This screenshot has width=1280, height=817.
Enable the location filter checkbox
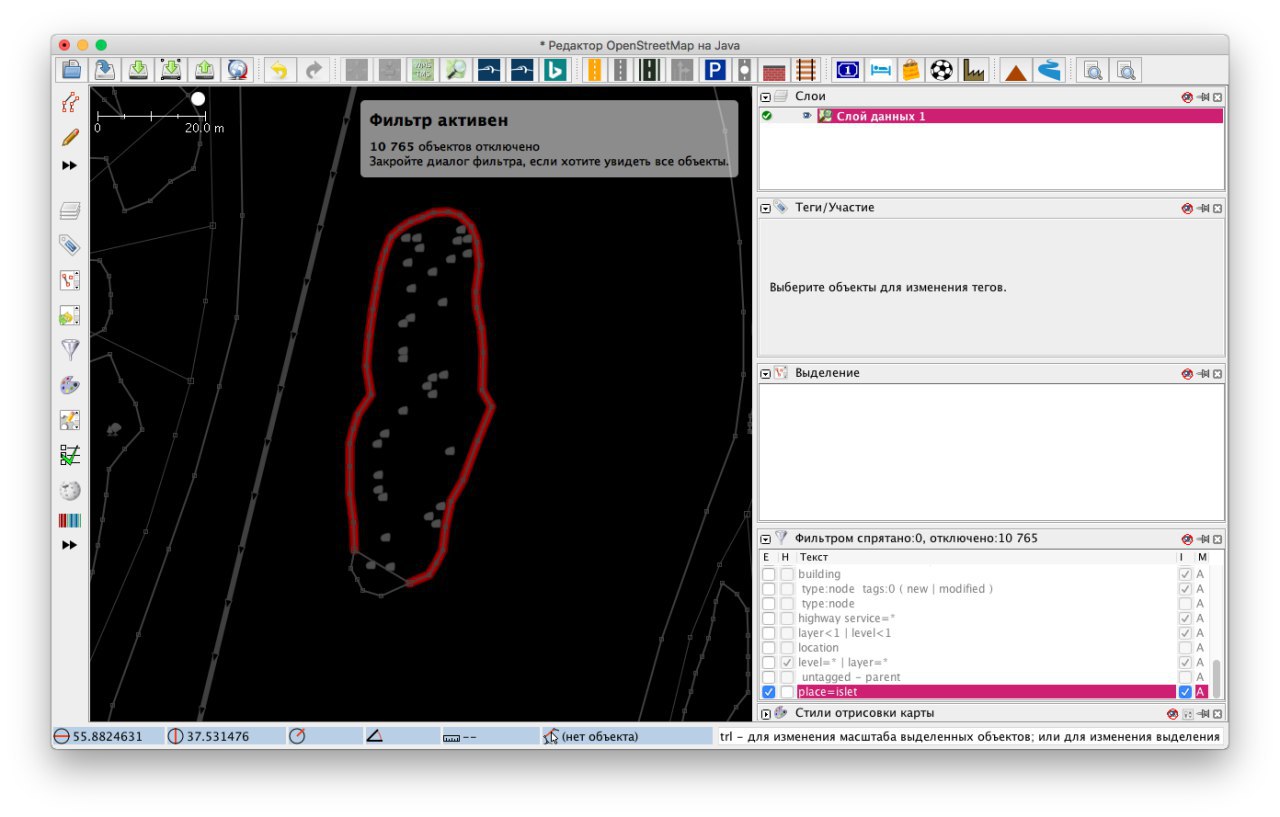768,648
